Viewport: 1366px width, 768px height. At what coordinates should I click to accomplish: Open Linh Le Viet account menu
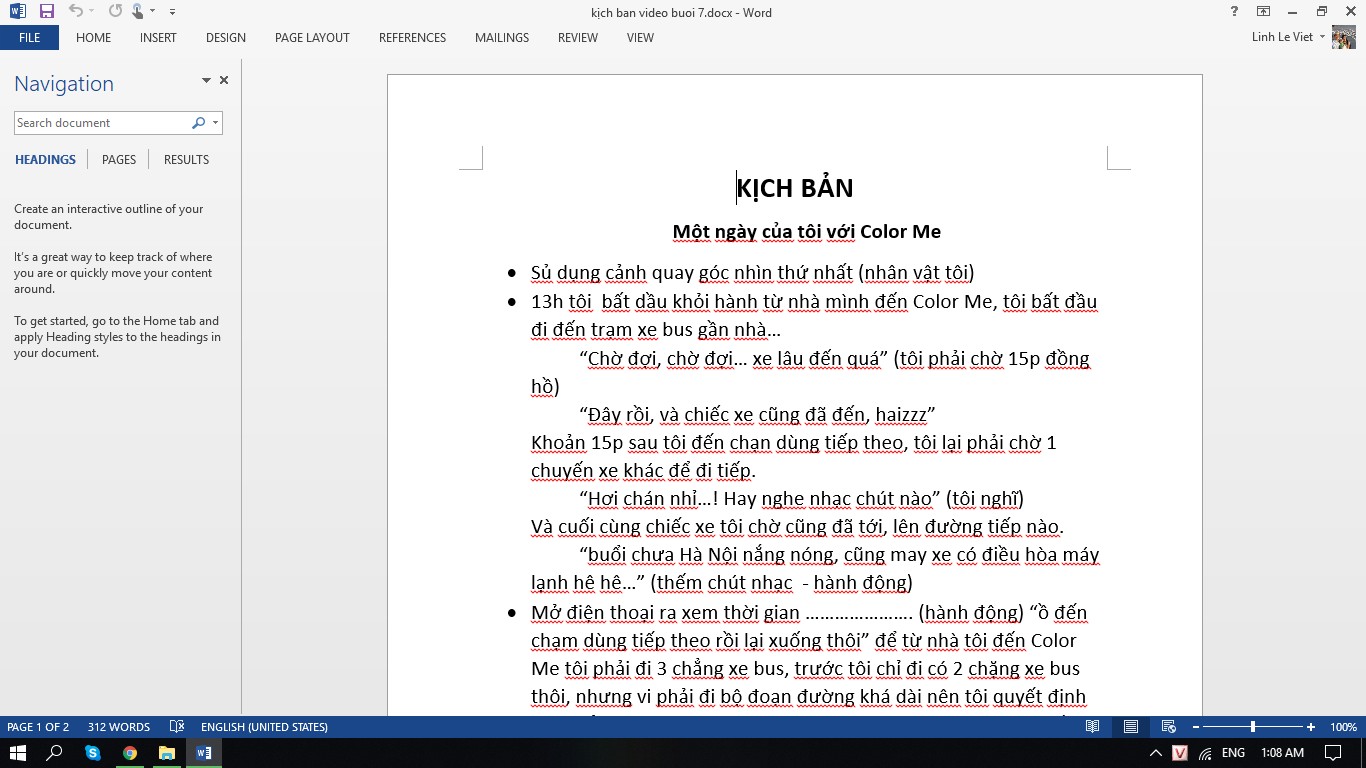point(1288,38)
